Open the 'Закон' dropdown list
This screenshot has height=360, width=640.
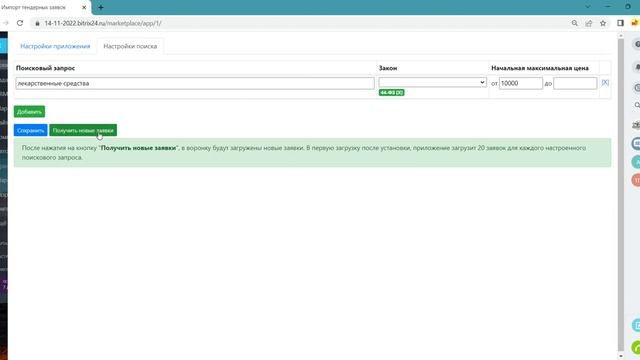[432, 82]
